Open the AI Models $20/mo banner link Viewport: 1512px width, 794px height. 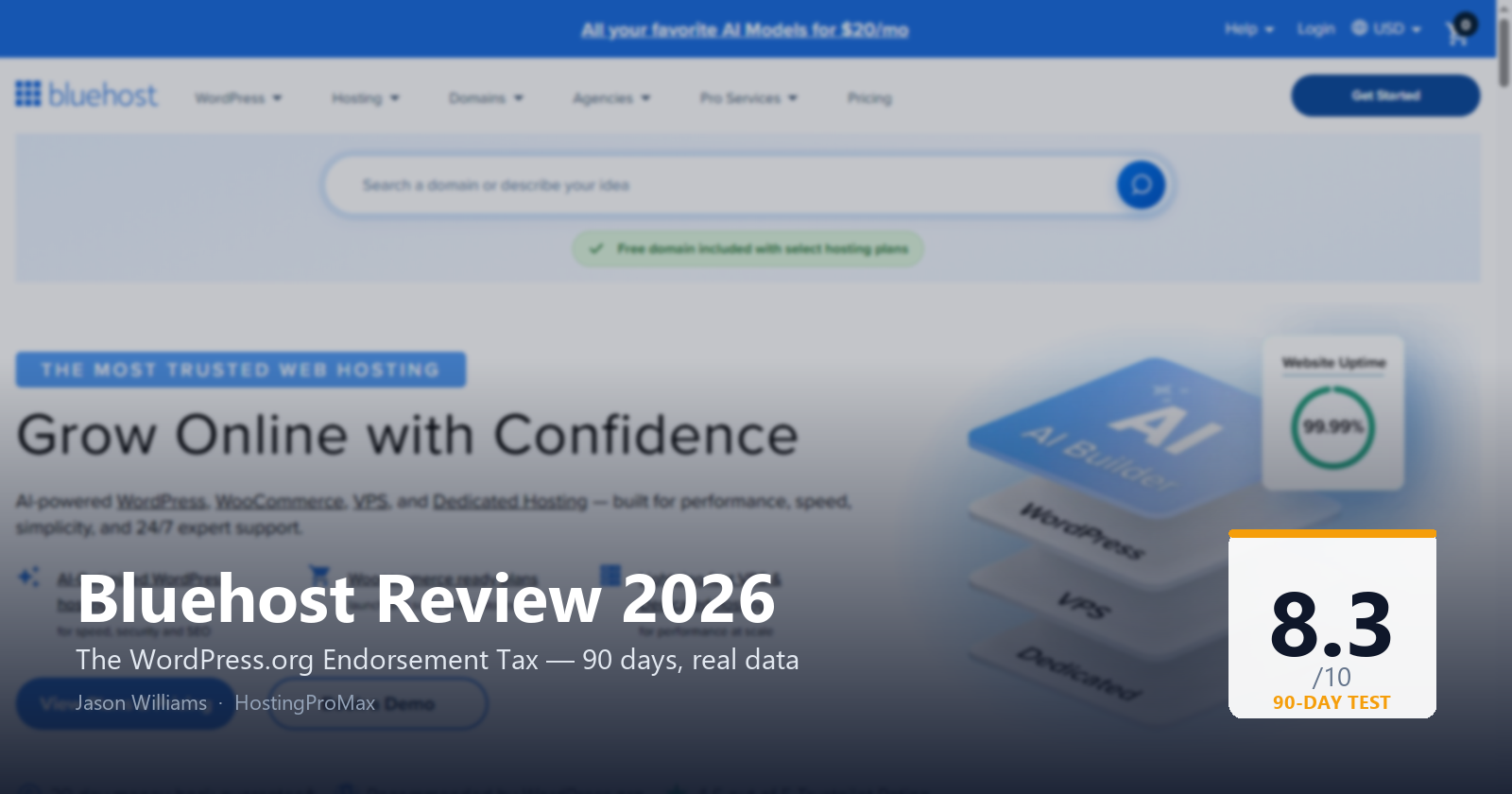[745, 30]
